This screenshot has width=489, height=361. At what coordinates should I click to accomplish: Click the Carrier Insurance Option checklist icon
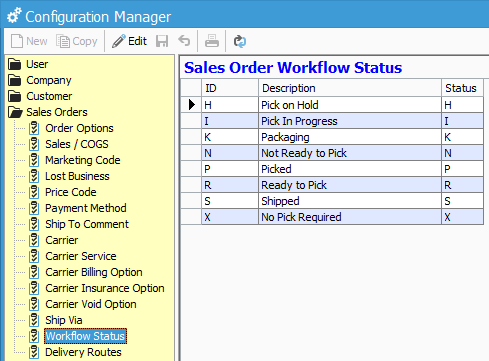pos(34,288)
